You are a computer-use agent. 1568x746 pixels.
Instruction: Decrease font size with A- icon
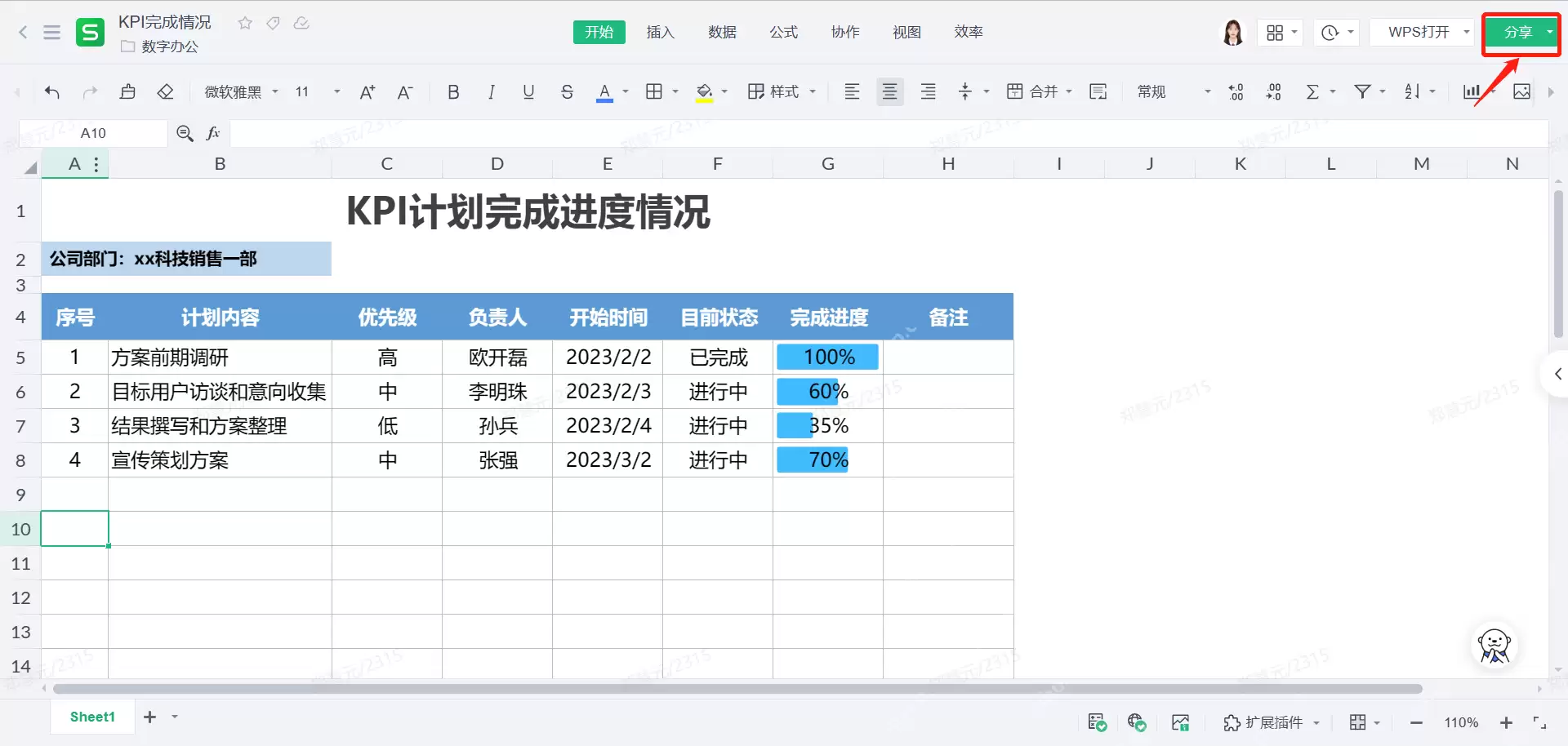pos(405,92)
